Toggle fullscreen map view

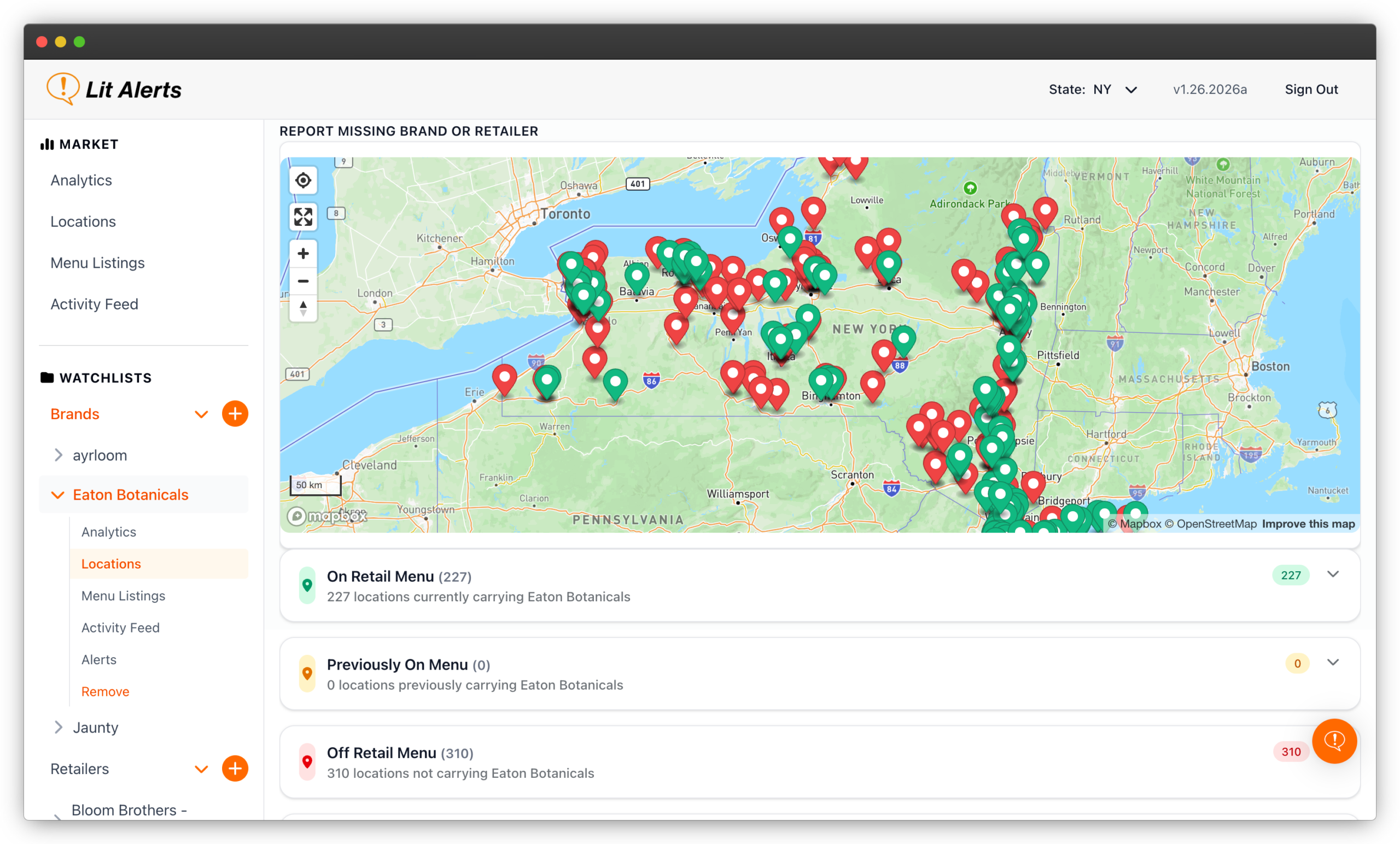coord(303,216)
